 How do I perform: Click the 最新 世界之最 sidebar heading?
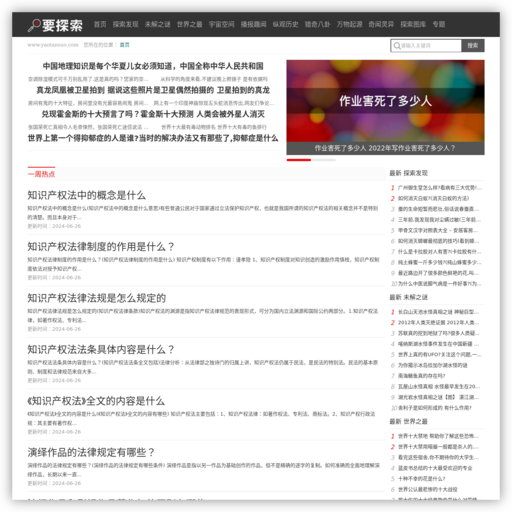pyautogui.click(x=409, y=421)
